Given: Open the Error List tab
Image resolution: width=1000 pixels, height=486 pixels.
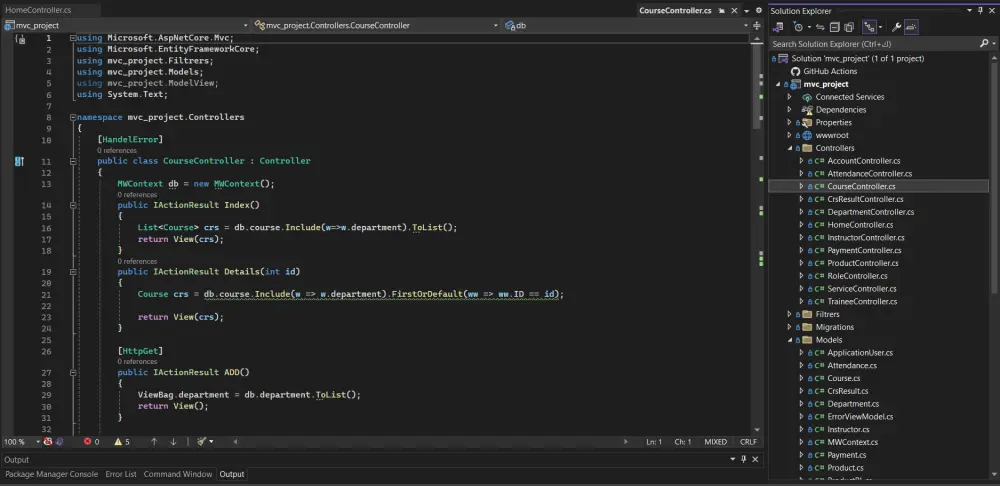Looking at the screenshot, I should [x=121, y=474].
